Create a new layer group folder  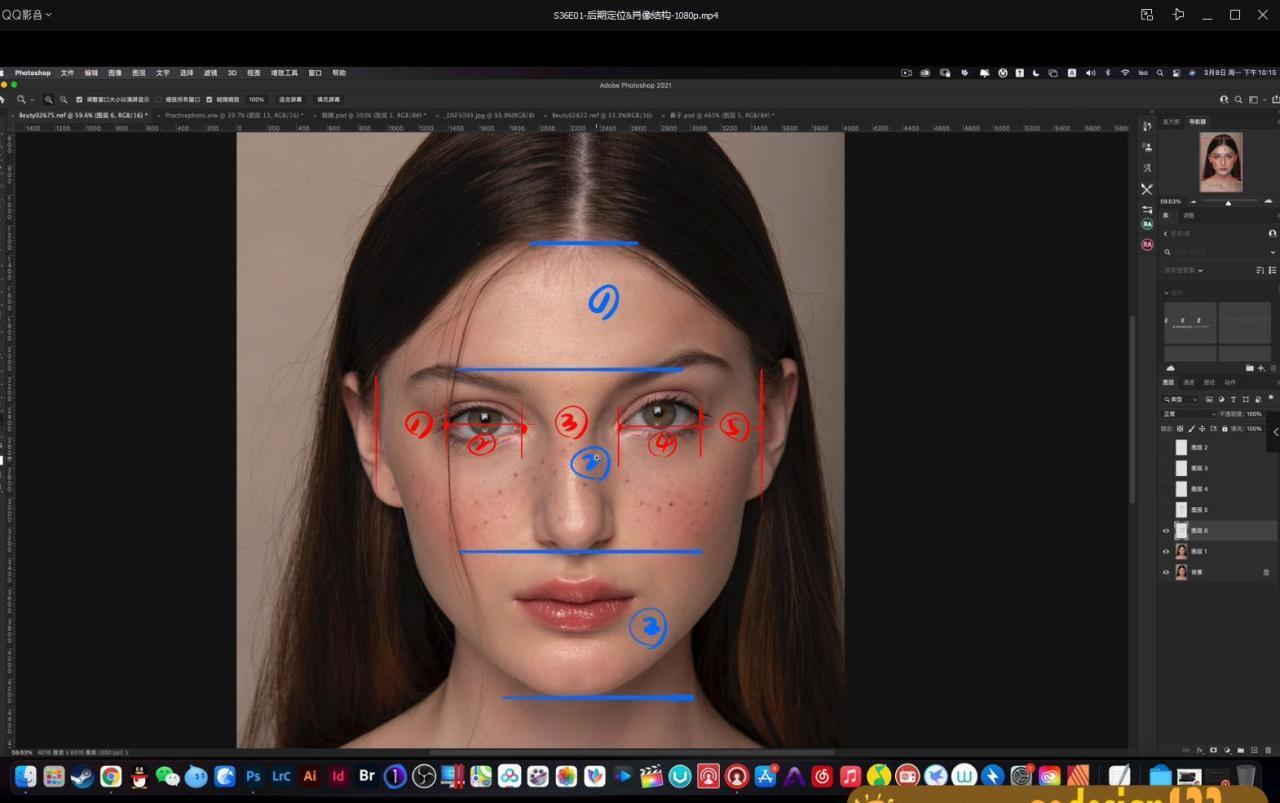pyautogui.click(x=1241, y=750)
